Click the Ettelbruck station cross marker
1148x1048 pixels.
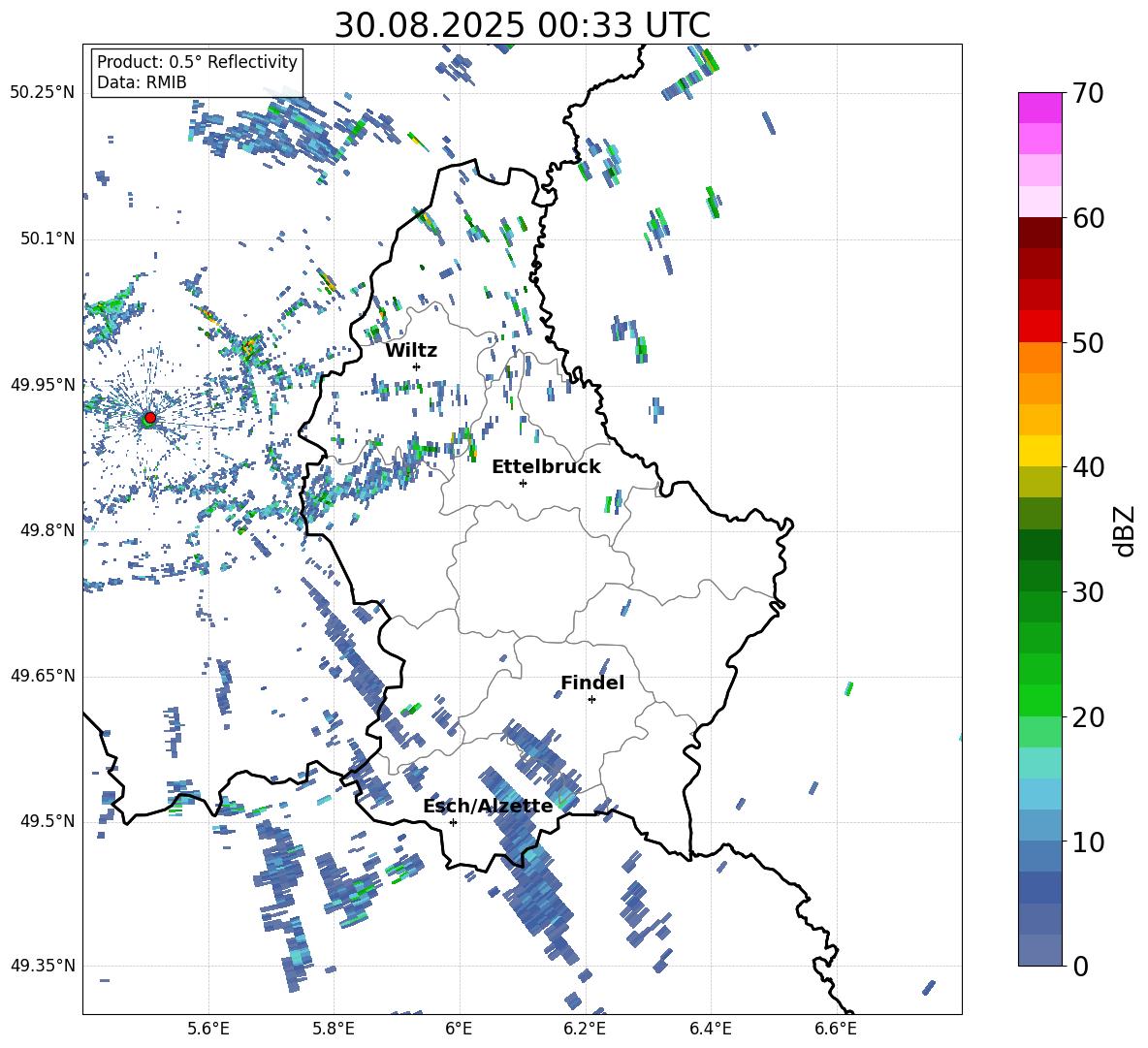[x=523, y=483]
